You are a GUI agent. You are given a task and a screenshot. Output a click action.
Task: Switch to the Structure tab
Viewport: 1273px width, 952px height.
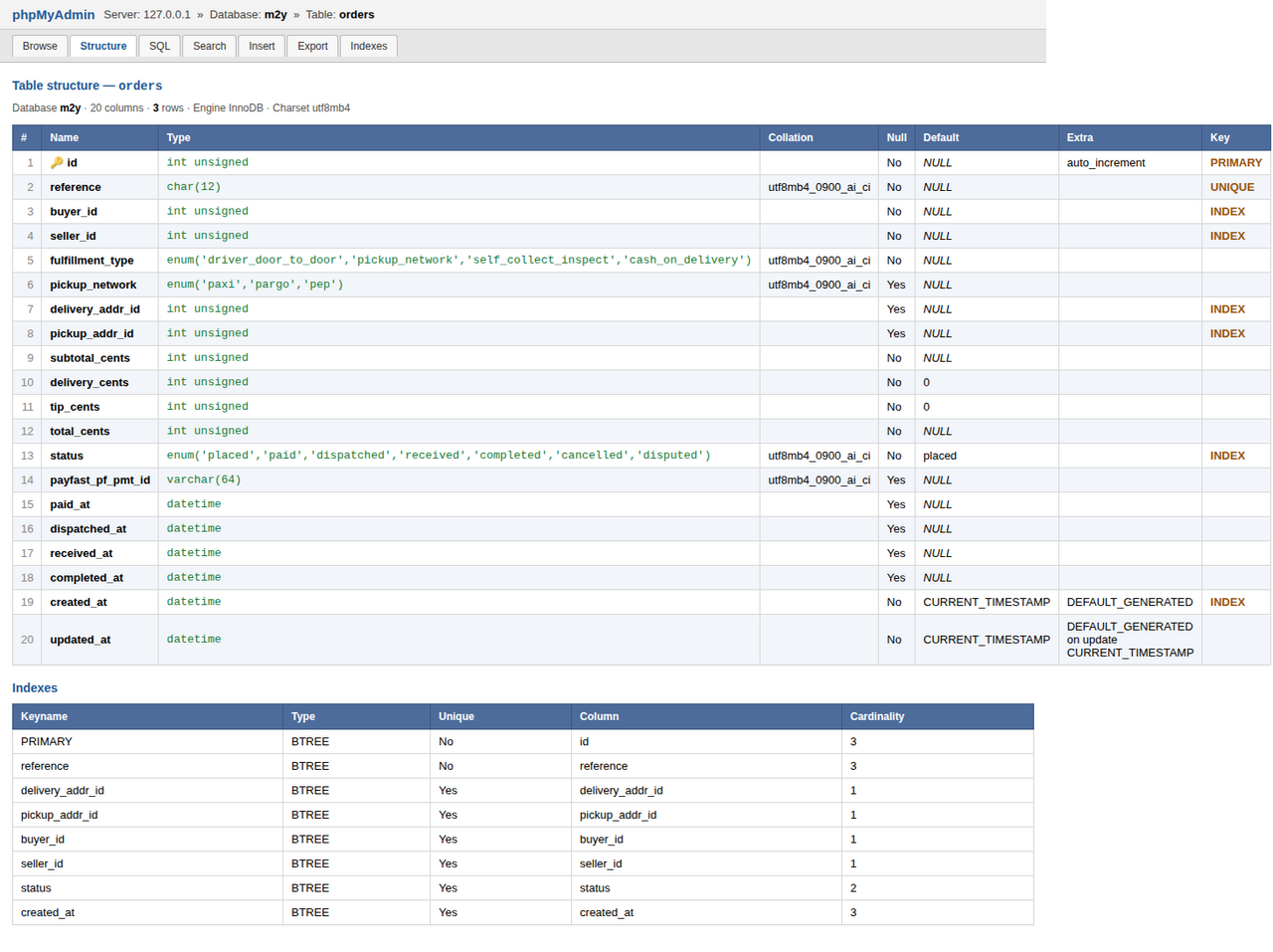pos(103,47)
